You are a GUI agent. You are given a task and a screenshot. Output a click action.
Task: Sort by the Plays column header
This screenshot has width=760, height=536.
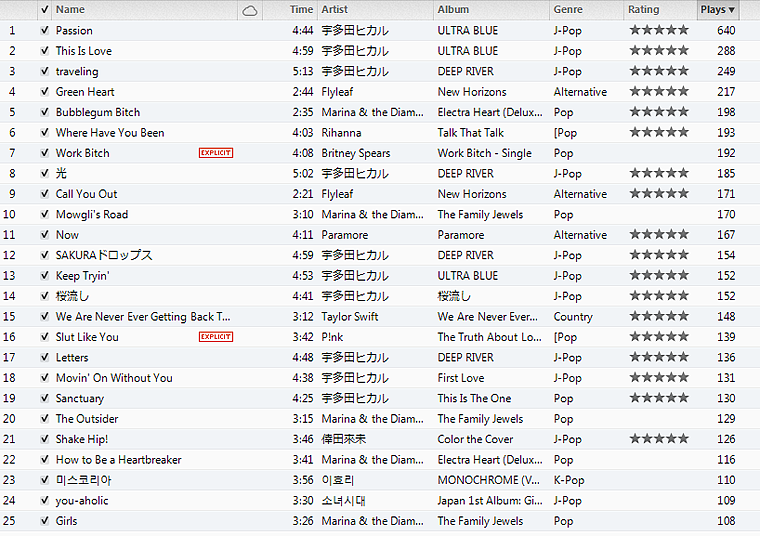click(717, 9)
